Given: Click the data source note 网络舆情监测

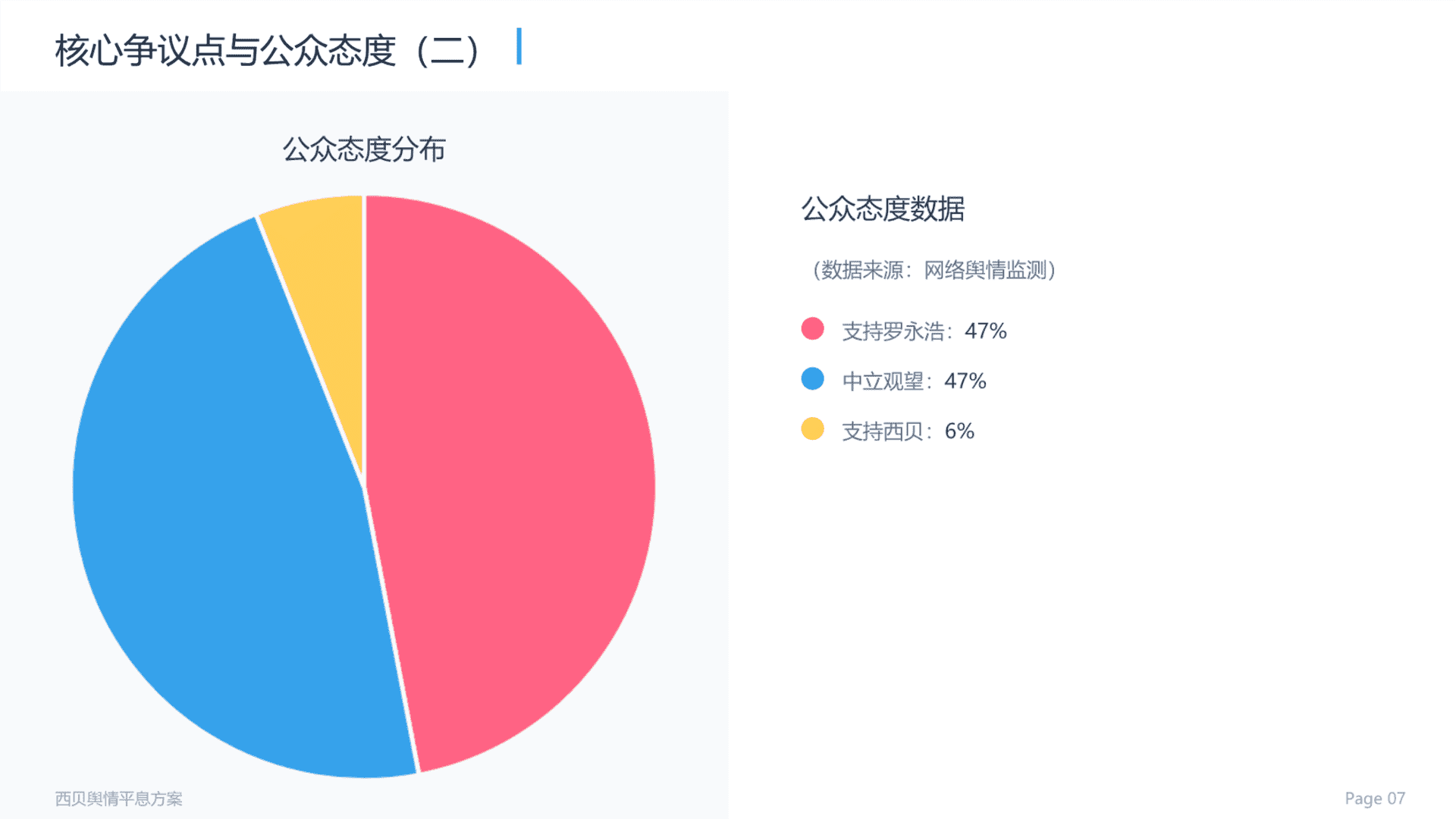Looking at the screenshot, I should 985,270.
